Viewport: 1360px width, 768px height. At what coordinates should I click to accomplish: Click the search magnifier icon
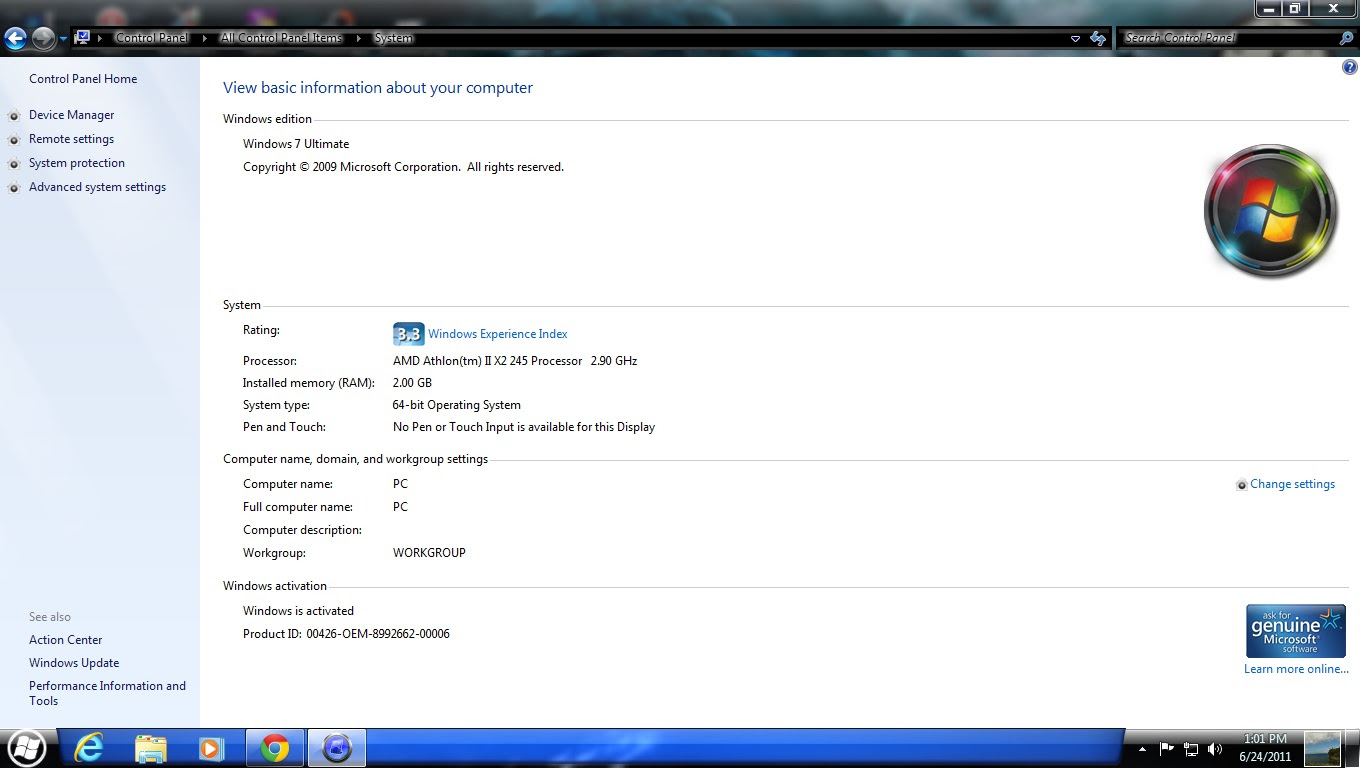(x=1346, y=38)
